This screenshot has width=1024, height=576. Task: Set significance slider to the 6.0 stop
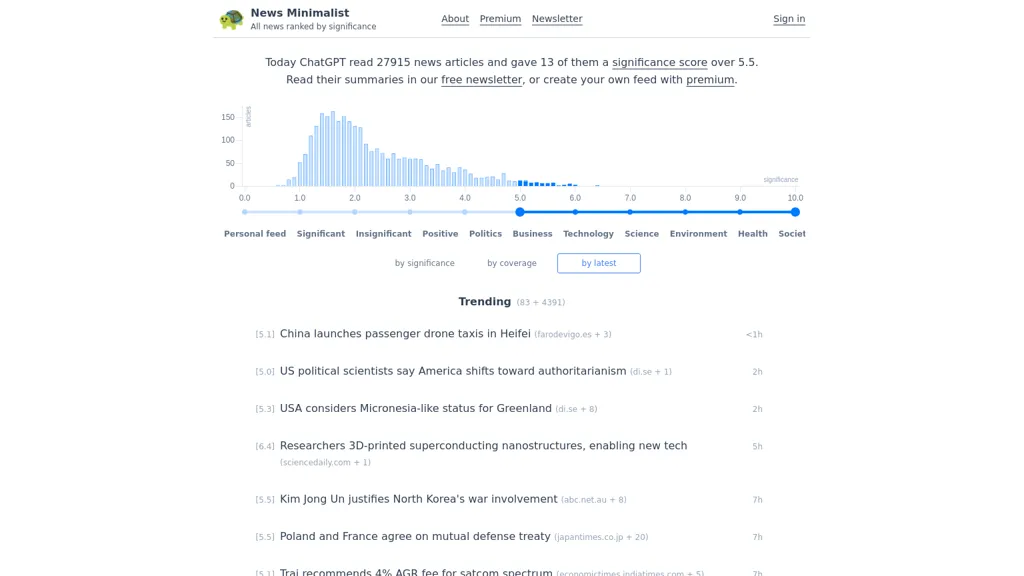pyautogui.click(x=575, y=212)
